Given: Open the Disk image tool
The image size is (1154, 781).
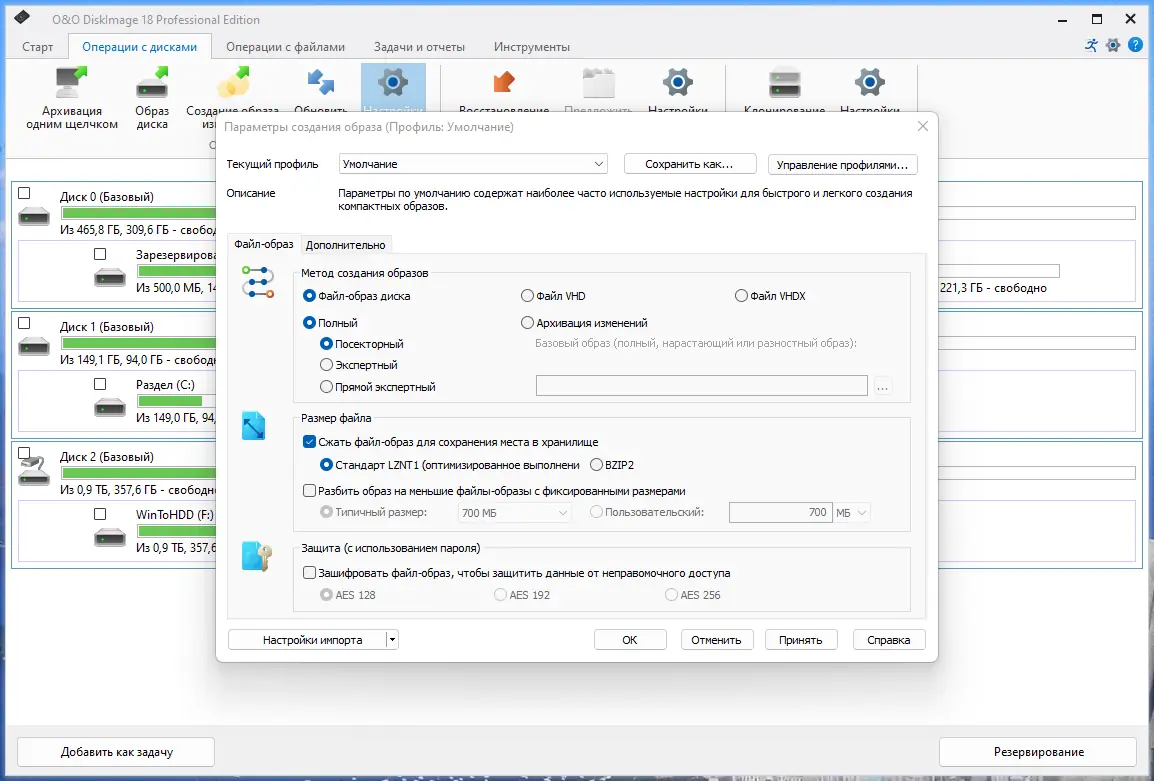Looking at the screenshot, I should [152, 82].
